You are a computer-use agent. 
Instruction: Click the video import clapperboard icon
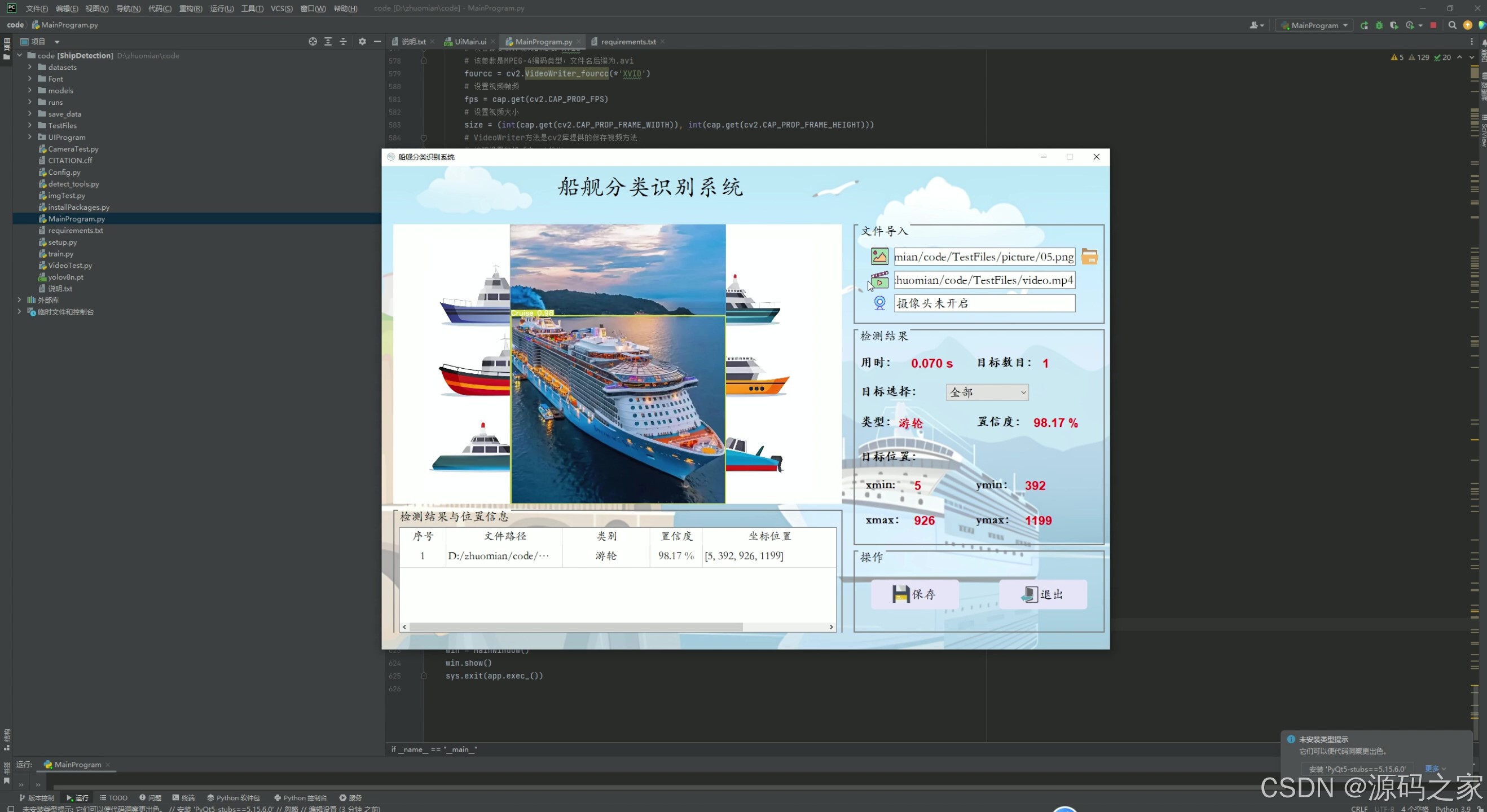[879, 280]
